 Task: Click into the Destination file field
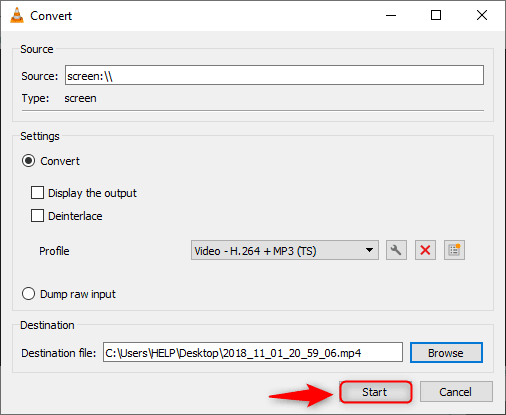(x=253, y=352)
